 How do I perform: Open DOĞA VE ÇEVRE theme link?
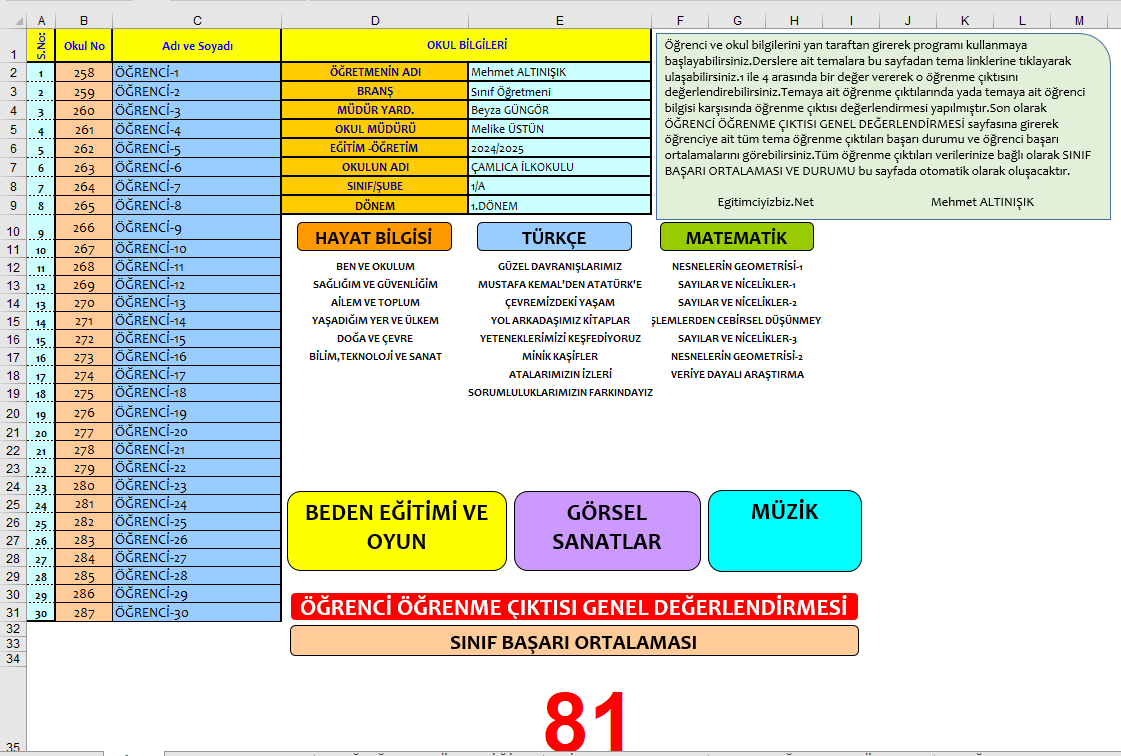pyautogui.click(x=375, y=338)
